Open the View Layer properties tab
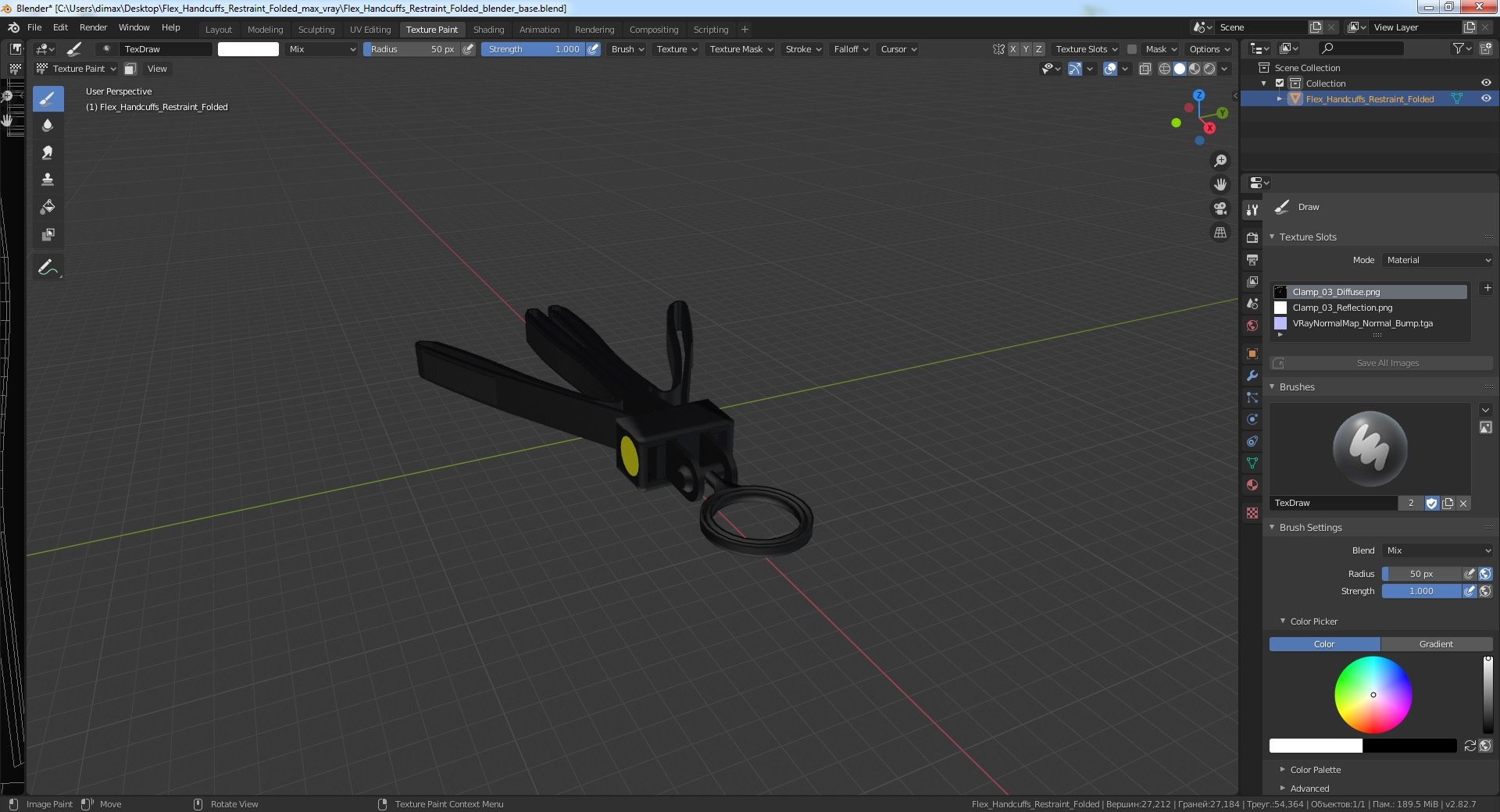 click(x=1252, y=281)
